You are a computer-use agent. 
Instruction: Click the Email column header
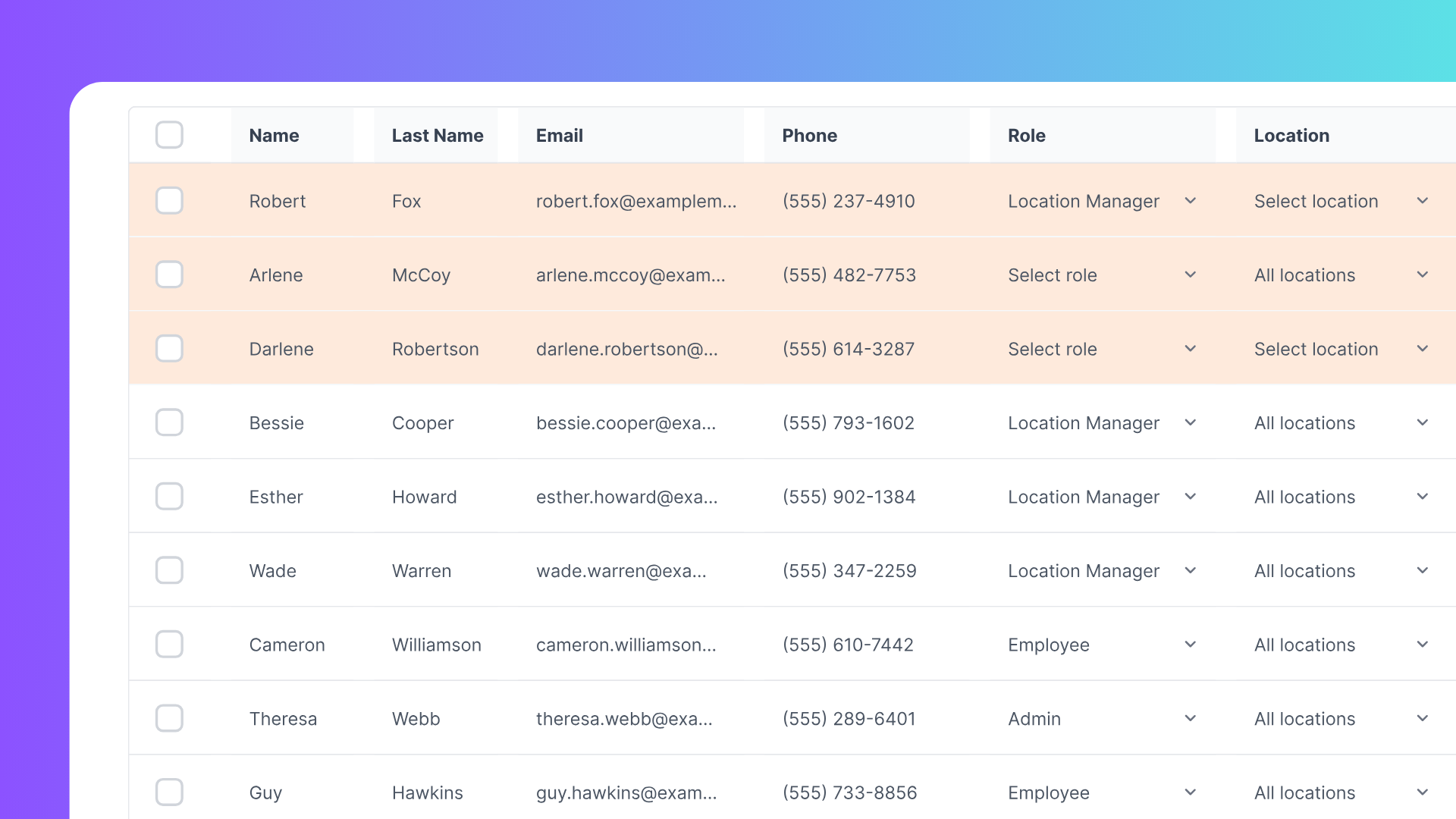560,136
